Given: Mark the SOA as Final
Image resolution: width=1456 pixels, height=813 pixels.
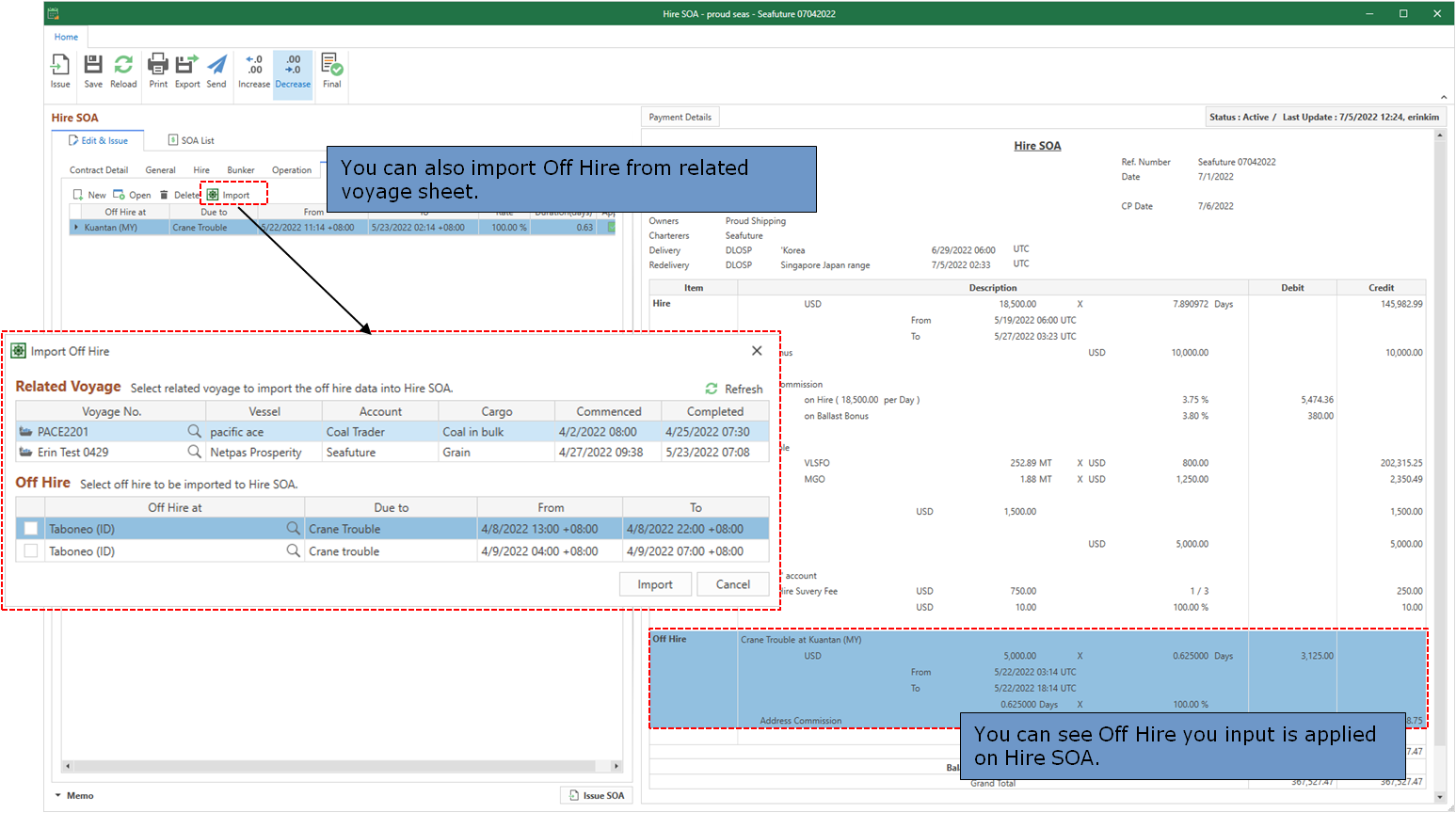Looking at the screenshot, I should point(332,72).
